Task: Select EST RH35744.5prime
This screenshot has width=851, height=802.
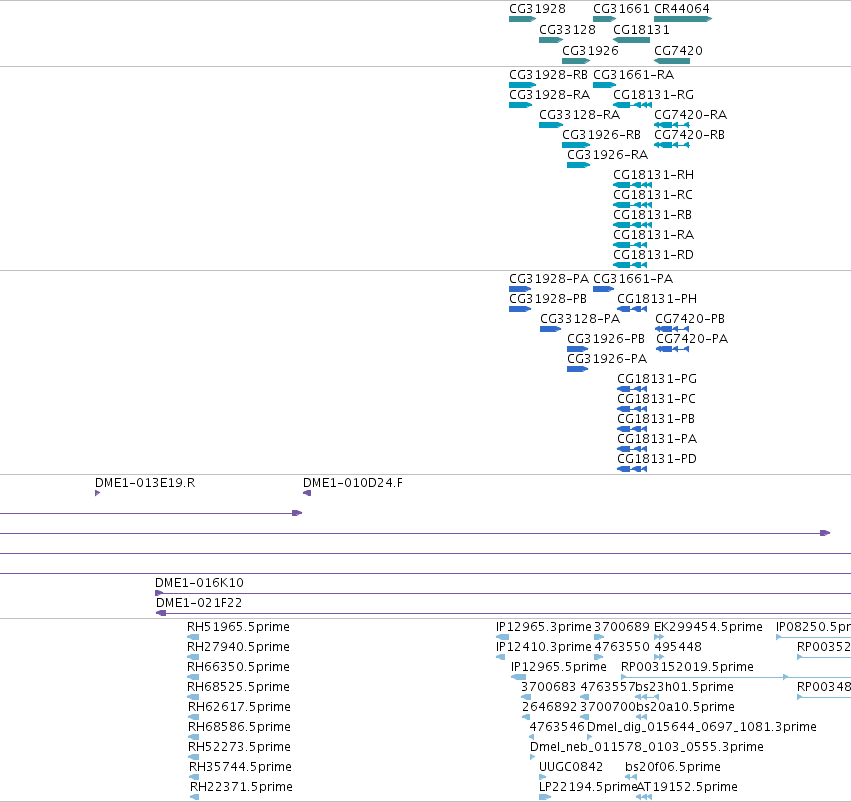Action: pos(194,778)
